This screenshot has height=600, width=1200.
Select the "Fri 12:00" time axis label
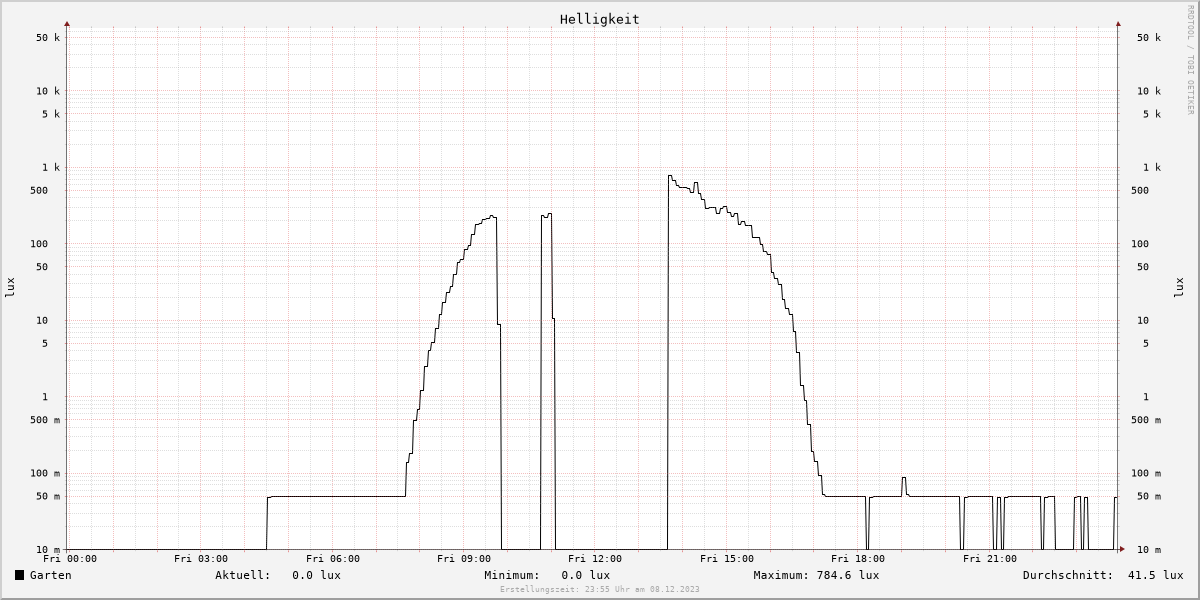(595, 559)
